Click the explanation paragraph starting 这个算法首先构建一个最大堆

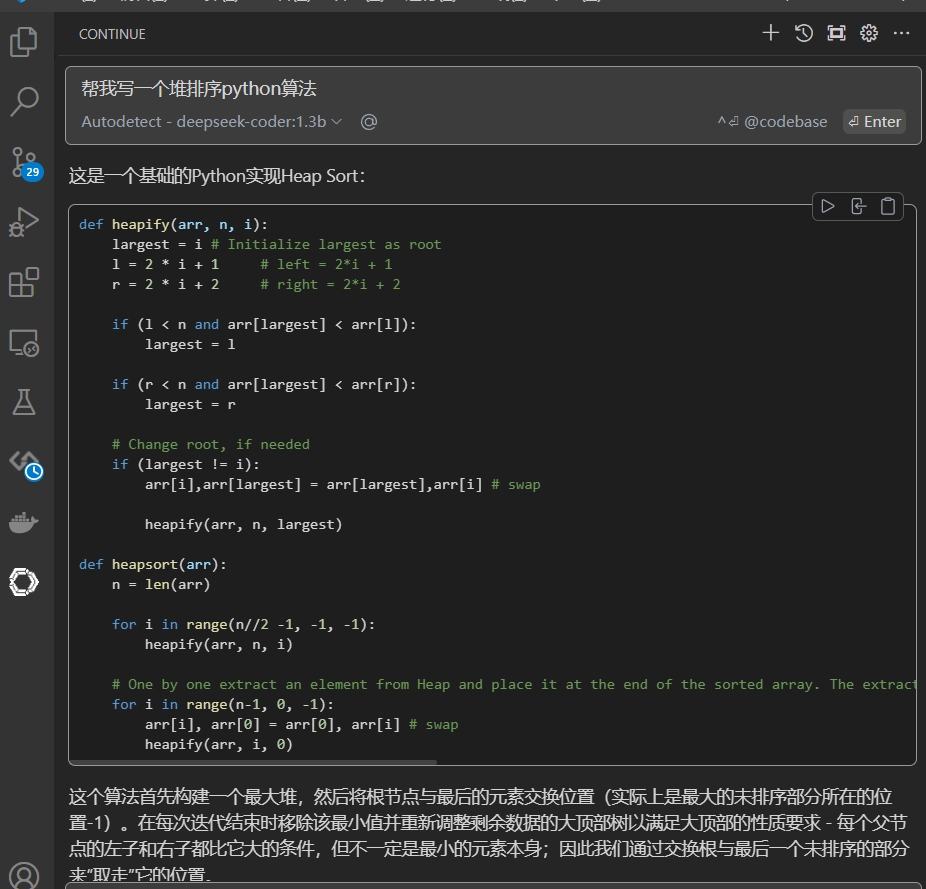(488, 835)
